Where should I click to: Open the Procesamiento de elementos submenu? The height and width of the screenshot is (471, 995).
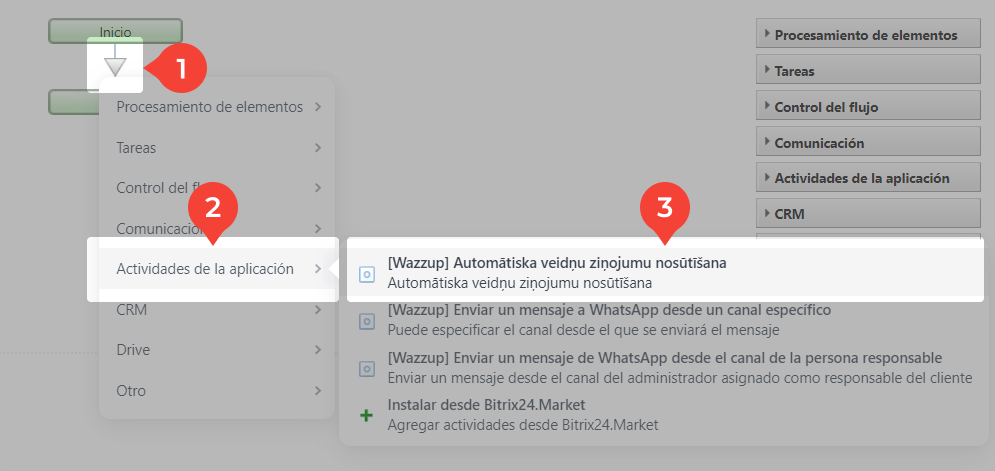tap(217, 107)
